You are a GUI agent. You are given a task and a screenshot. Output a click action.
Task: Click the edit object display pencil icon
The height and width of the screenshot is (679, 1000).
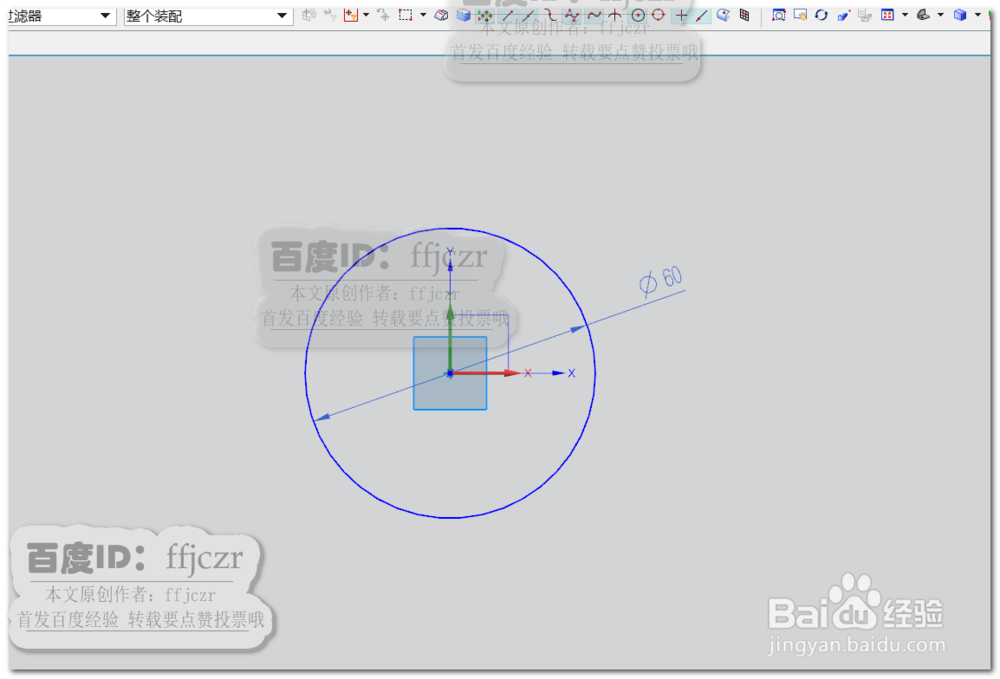pyautogui.click(x=842, y=14)
